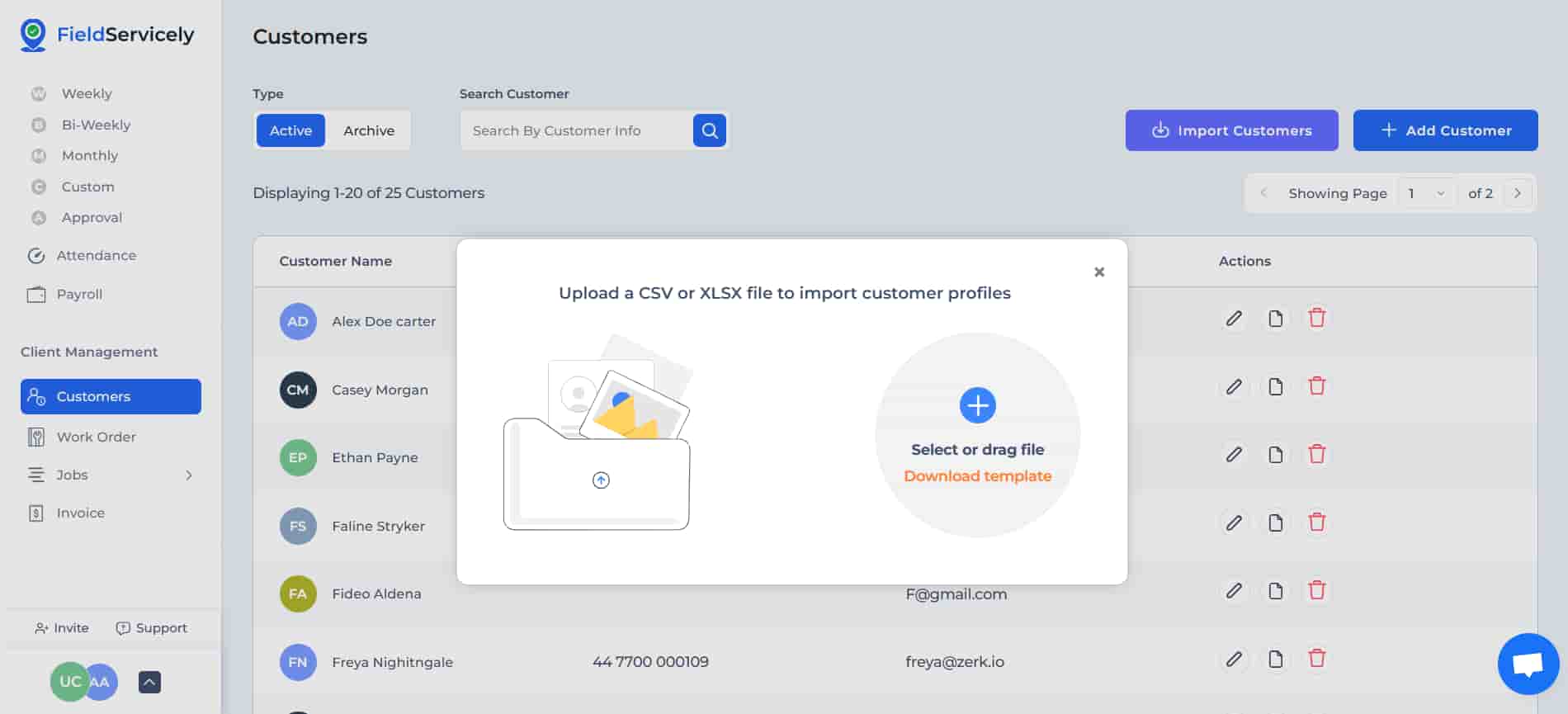Click document icon for Faline Stryker
Screen dimensions: 1568x714
(x=1275, y=523)
